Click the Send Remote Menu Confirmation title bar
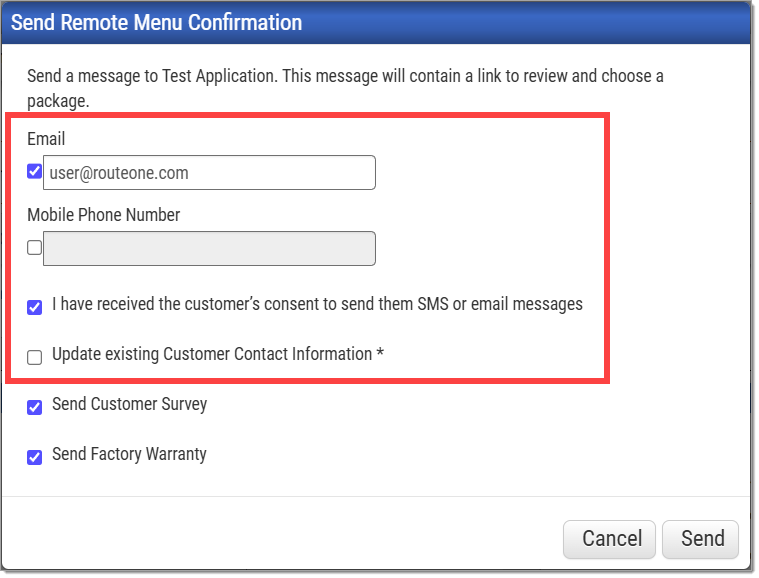The height and width of the screenshot is (578, 759). pyautogui.click(x=376, y=23)
